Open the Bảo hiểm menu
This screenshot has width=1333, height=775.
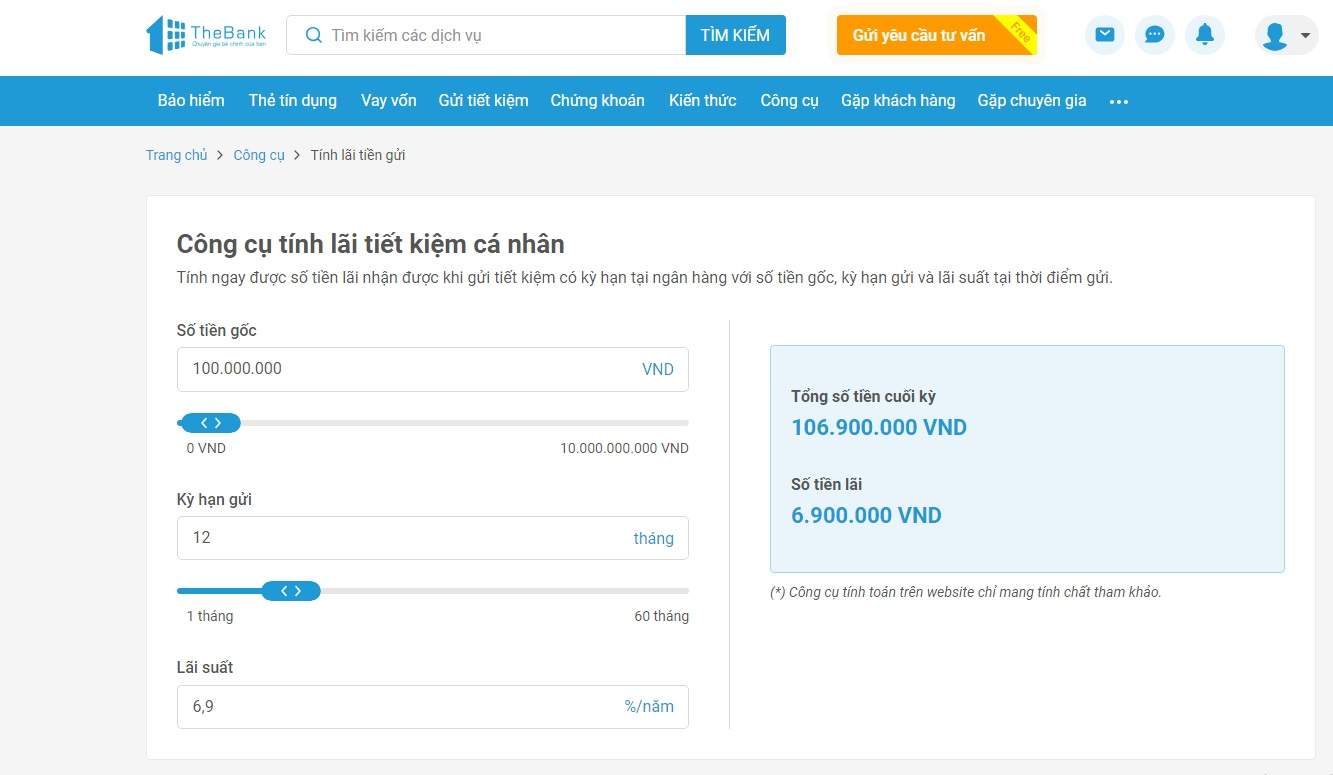pyautogui.click(x=191, y=100)
